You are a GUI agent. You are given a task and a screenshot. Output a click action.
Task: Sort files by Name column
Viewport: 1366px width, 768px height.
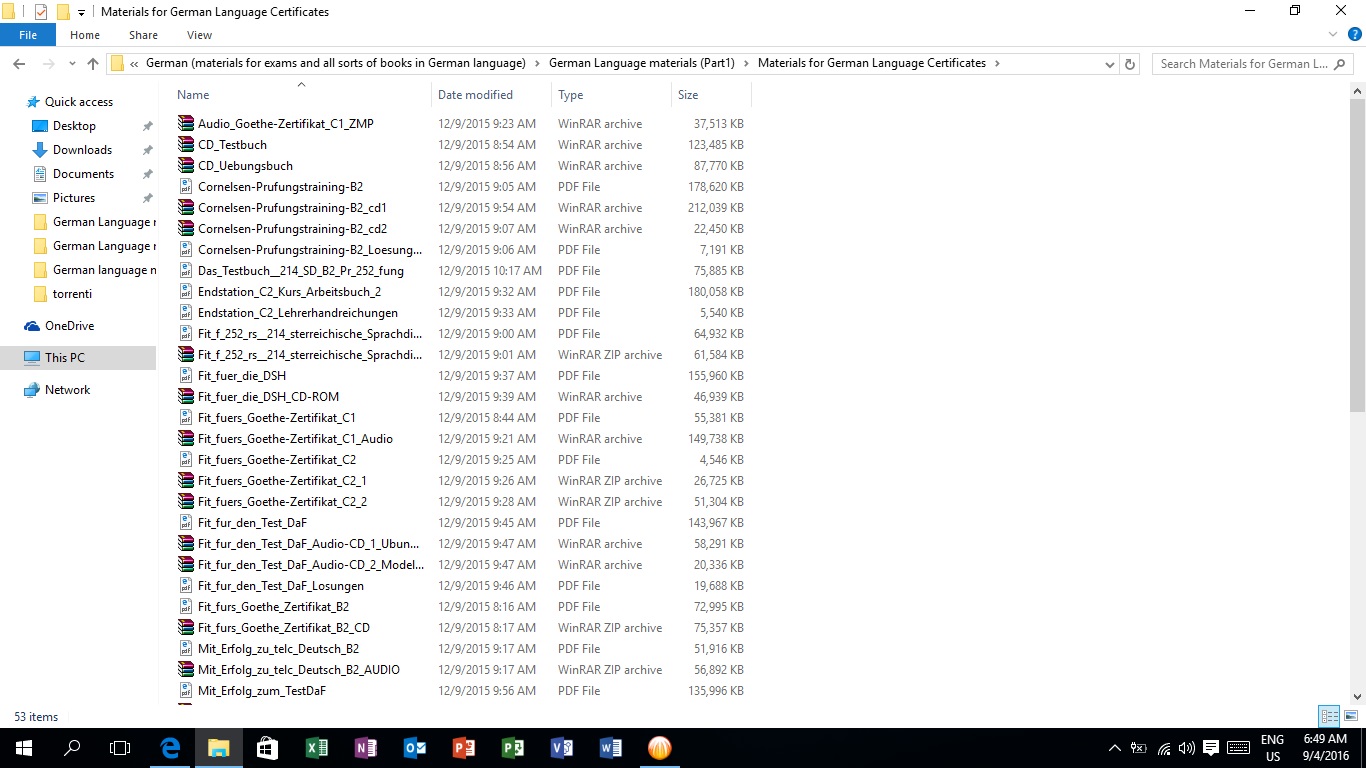pyautogui.click(x=301, y=95)
